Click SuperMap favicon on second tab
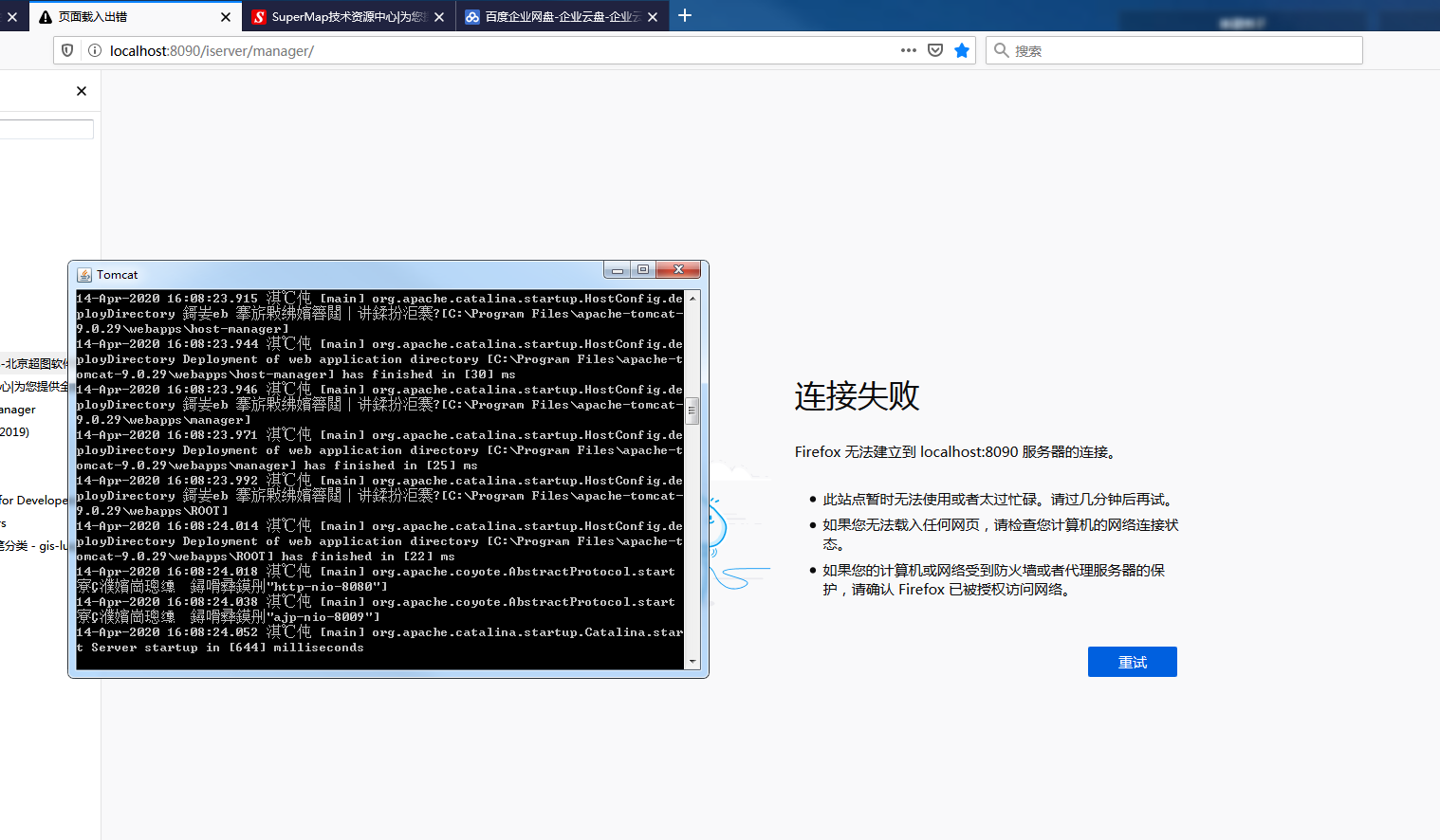 tap(259, 17)
